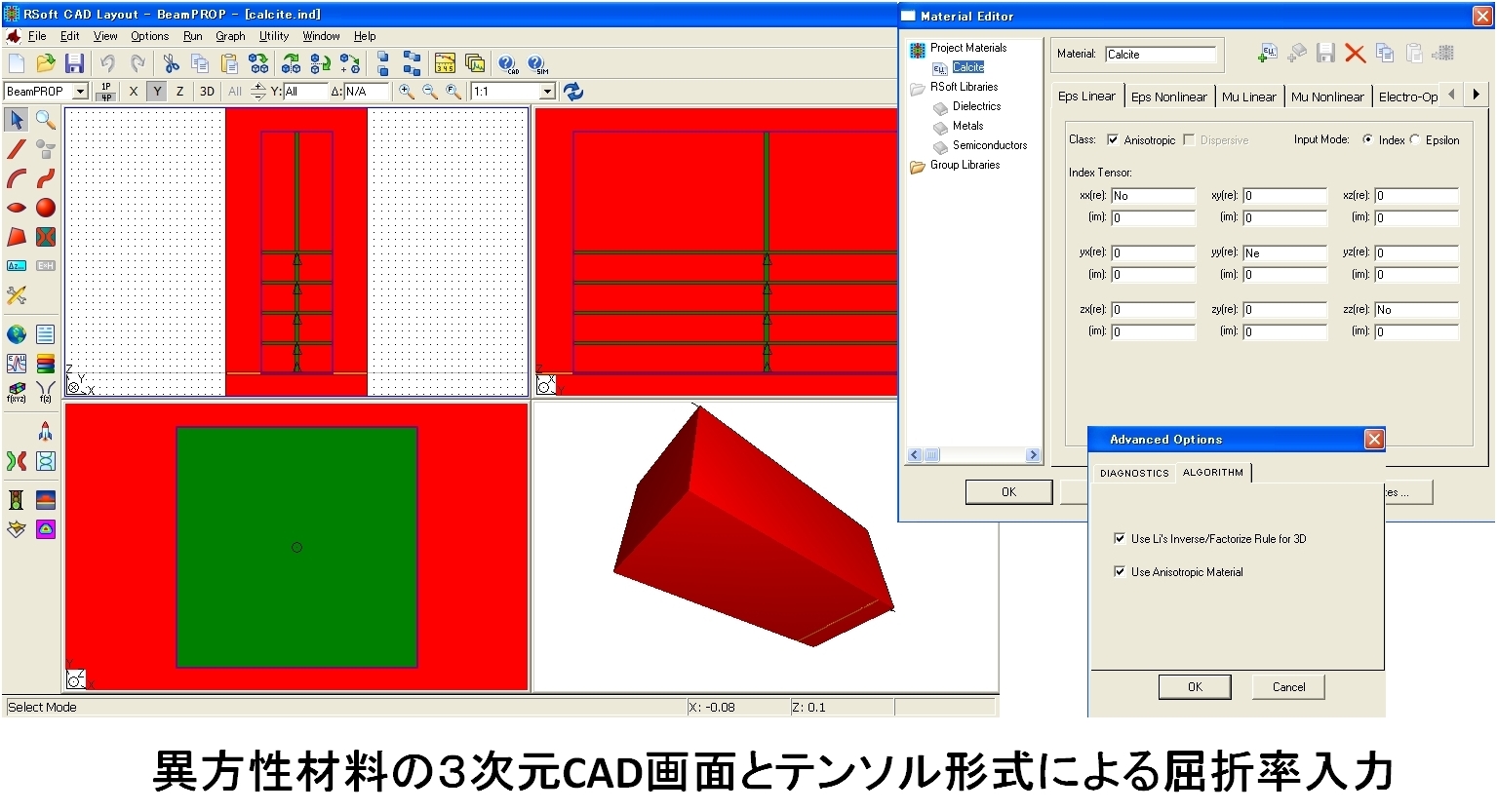Switch to the Mu Linear tab
The width and height of the screenshot is (1497, 812).
point(1248,97)
